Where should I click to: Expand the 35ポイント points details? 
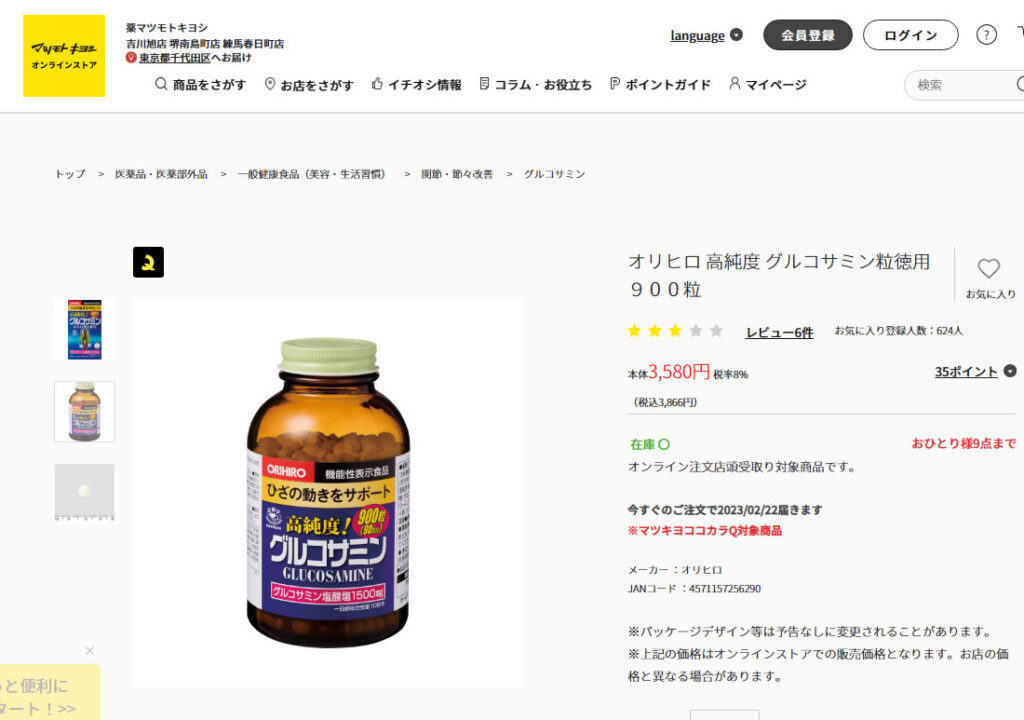975,371
